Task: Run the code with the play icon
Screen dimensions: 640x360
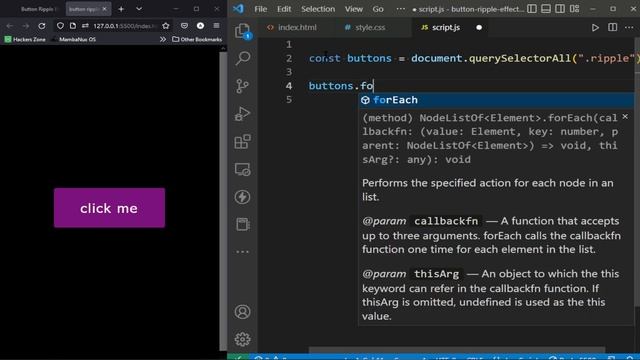Action: 595,27
